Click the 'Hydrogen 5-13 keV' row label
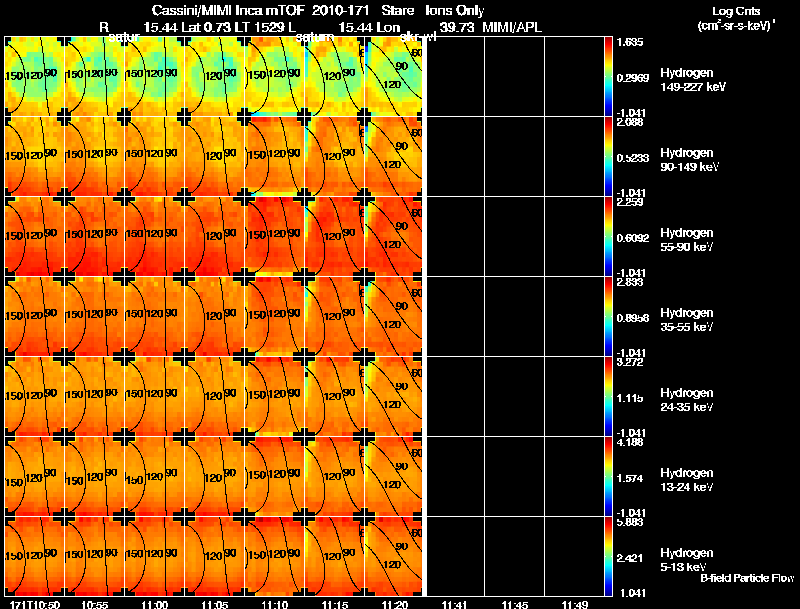Image resolution: width=800 pixels, height=609 pixels. 687,560
